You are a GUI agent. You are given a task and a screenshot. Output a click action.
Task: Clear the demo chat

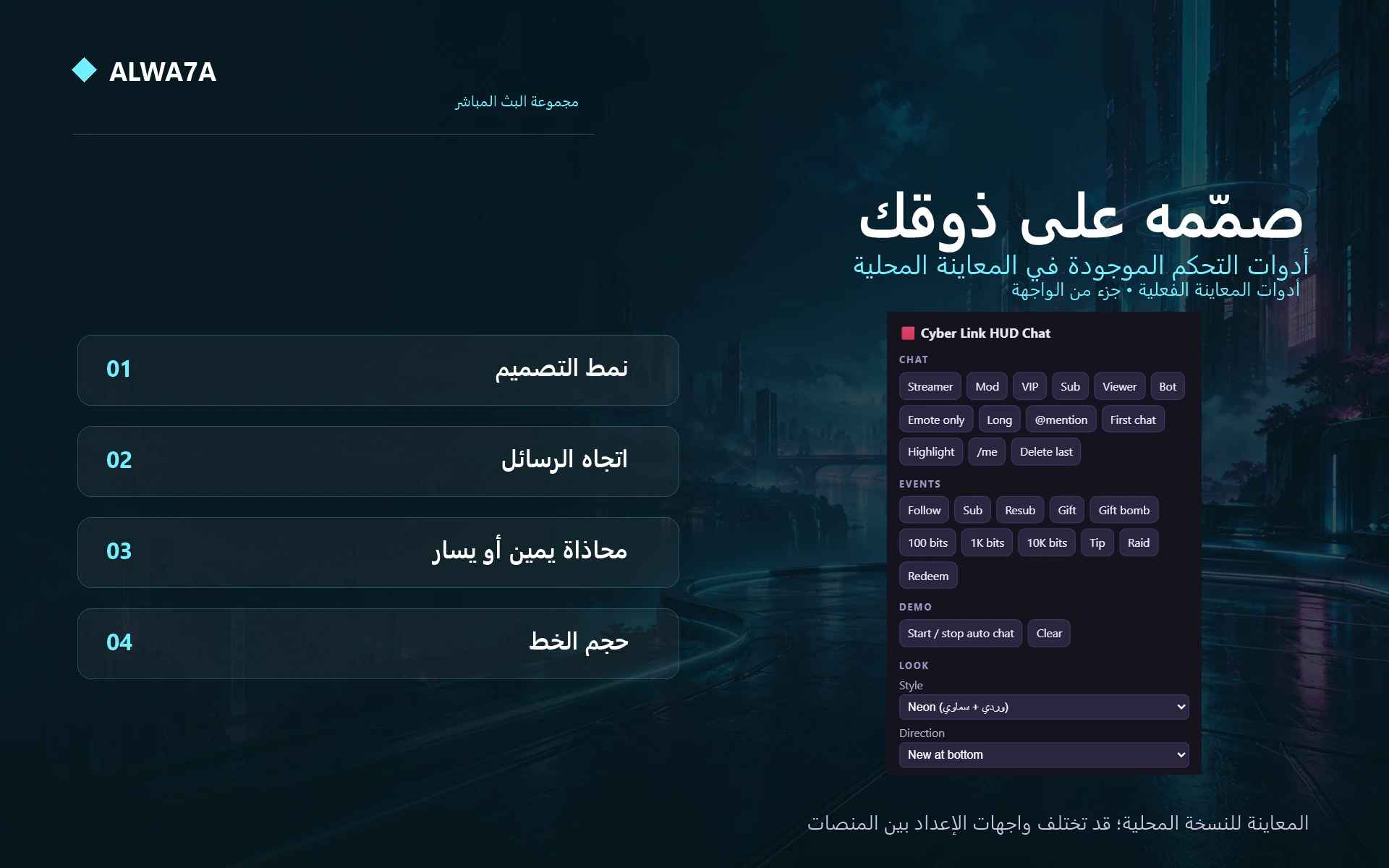coord(1049,633)
